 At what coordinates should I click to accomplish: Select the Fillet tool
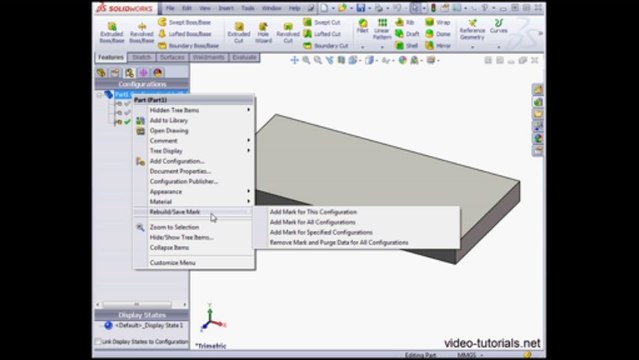(x=362, y=26)
